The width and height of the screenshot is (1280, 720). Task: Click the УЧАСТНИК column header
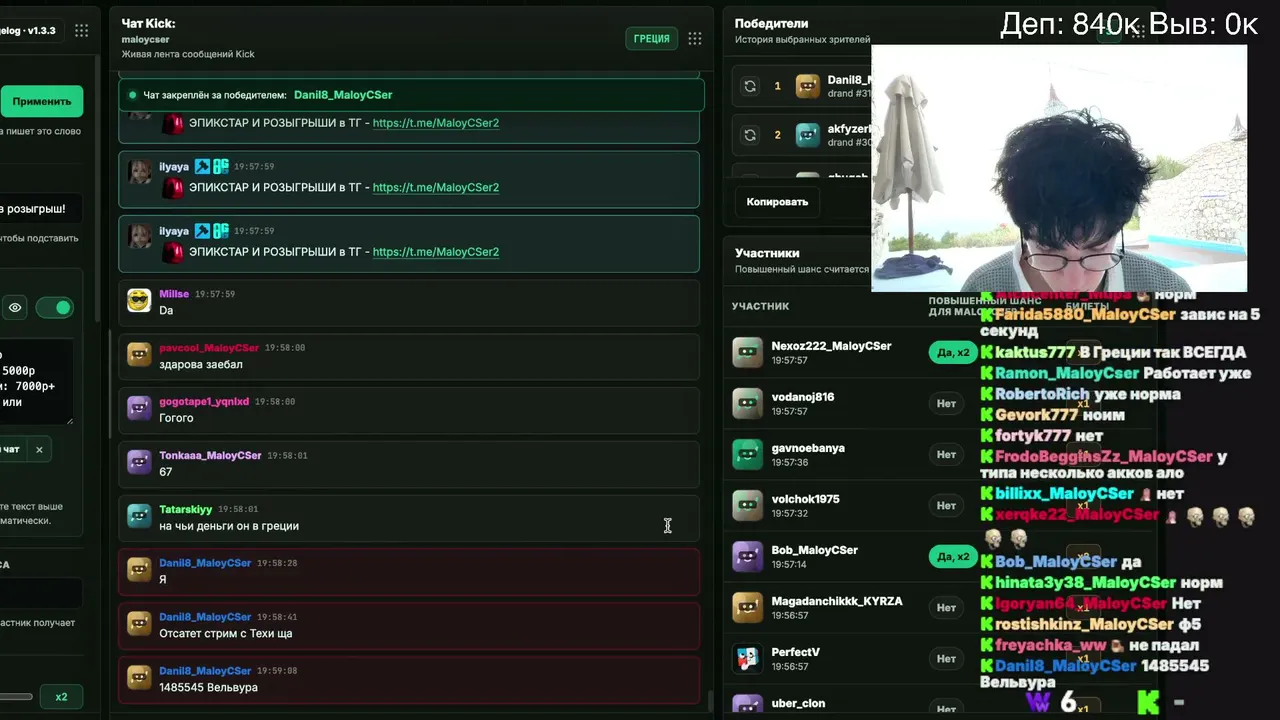[x=760, y=306]
